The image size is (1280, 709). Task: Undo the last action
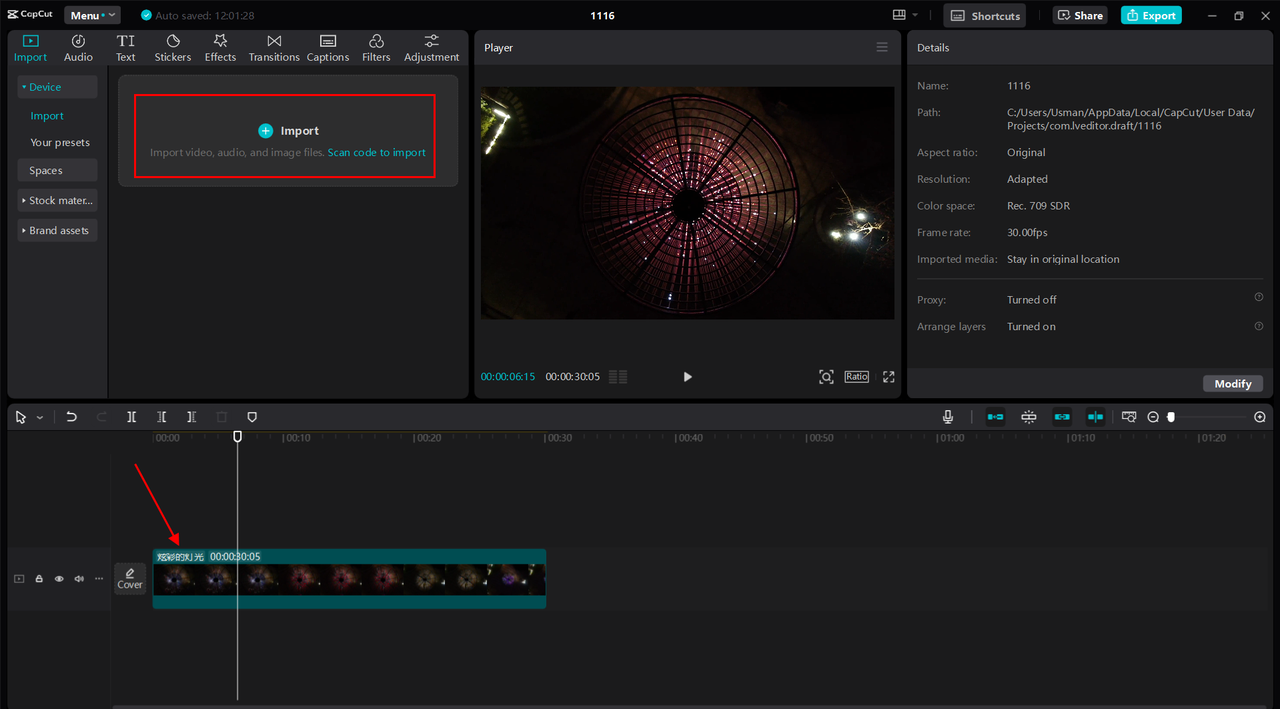click(x=71, y=417)
